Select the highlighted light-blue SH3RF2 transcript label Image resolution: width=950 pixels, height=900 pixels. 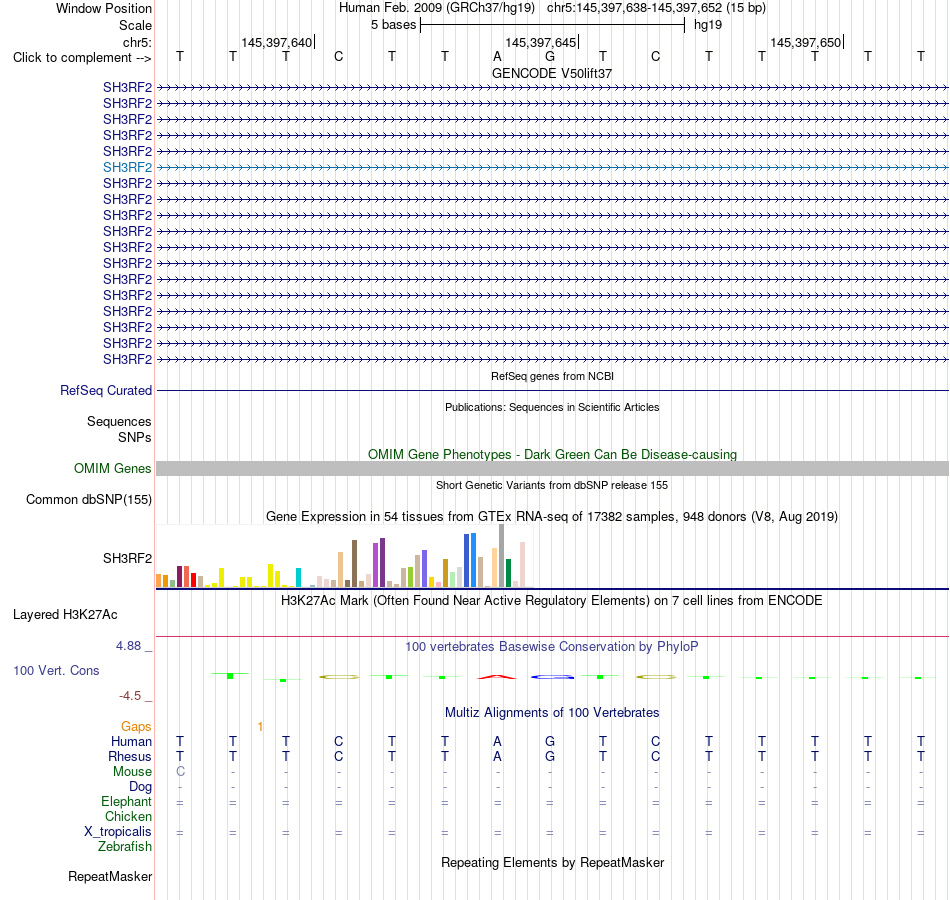[x=127, y=167]
